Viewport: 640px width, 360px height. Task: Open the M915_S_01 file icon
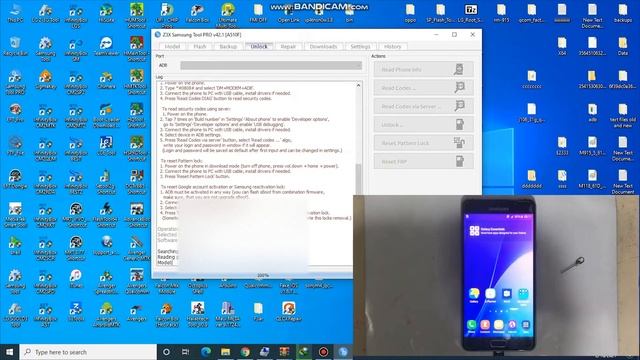(x=592, y=146)
